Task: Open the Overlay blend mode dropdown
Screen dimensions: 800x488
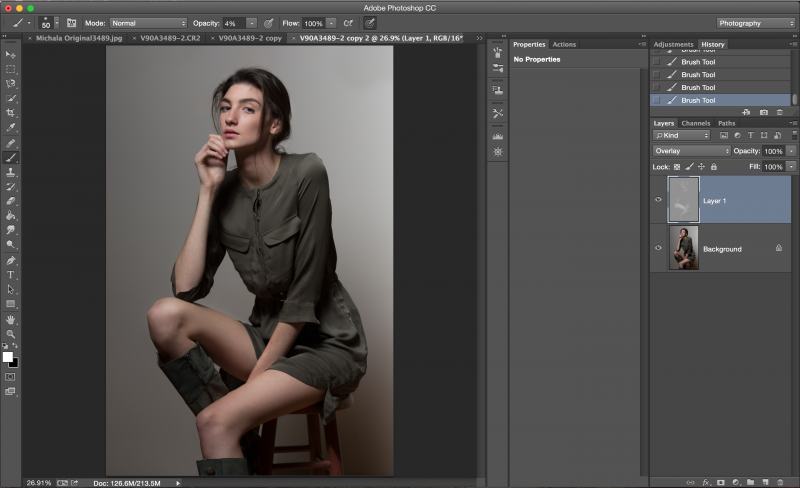Action: click(x=691, y=151)
